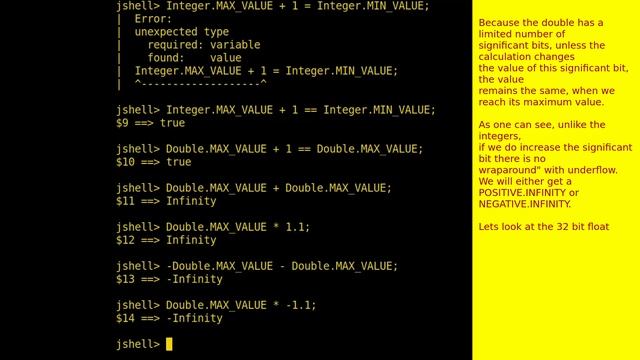Click the "$14 ==> -Infinity" result
This screenshot has height=360, width=640.
[169, 318]
